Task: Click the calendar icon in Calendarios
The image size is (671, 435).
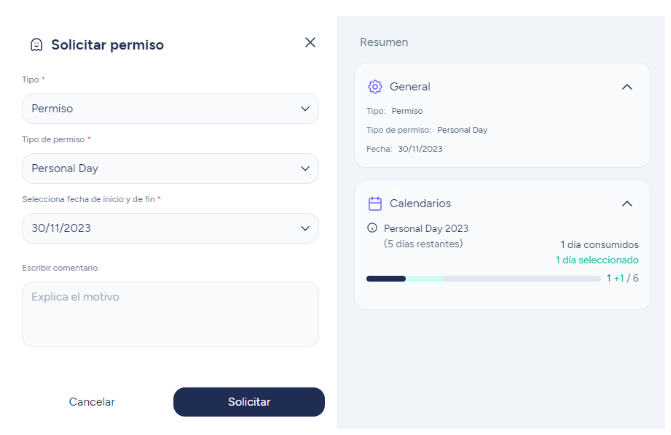Action: coord(375,204)
